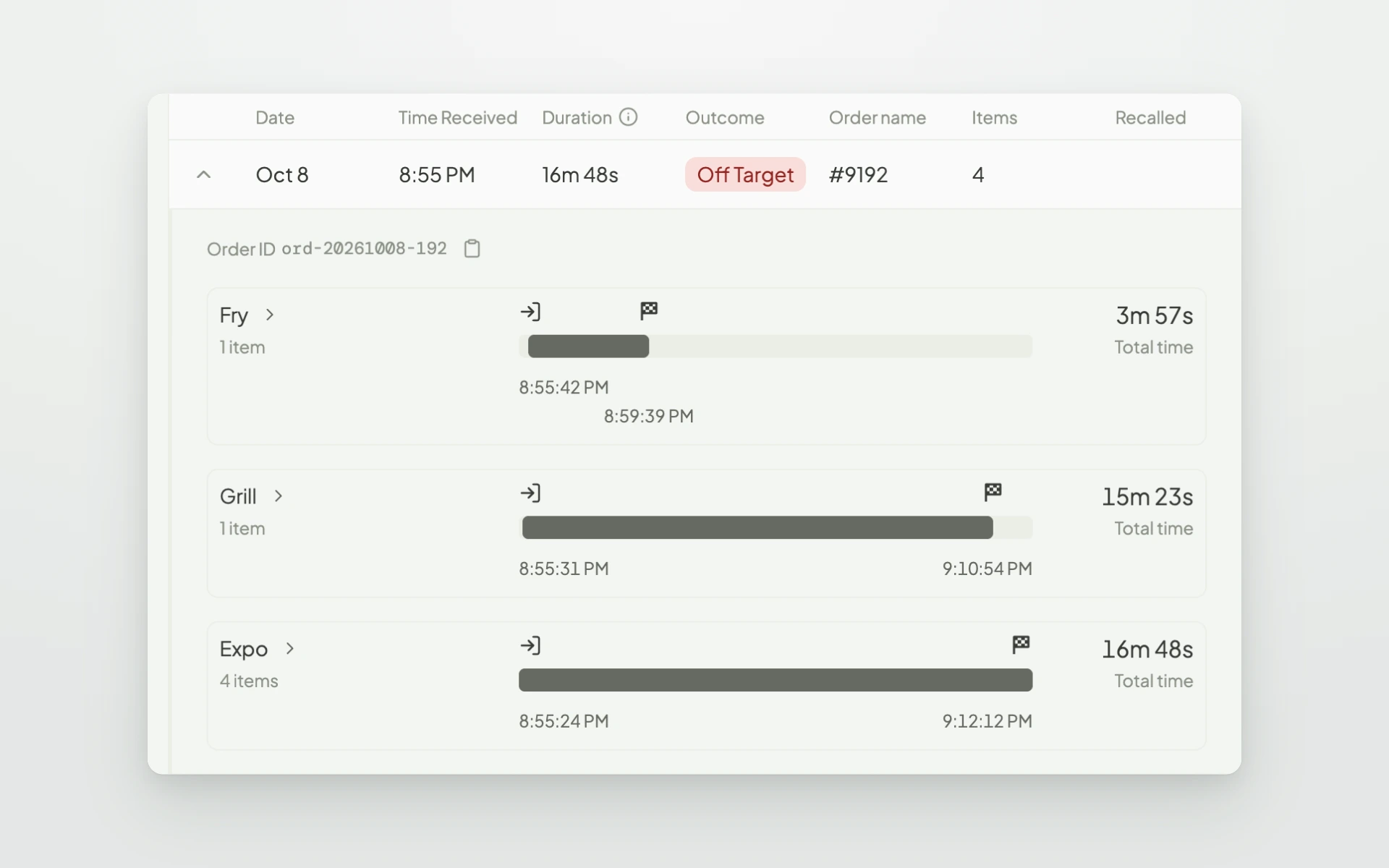
Task: Click the Grill end time 9:10:54 PM
Action: (x=987, y=569)
